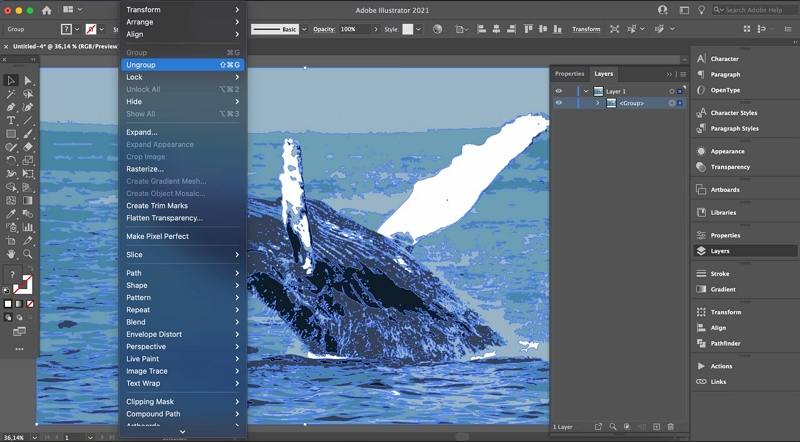This screenshot has height=442, width=800.
Task: Pick the Zoom magnifier tool
Action: 28,254
